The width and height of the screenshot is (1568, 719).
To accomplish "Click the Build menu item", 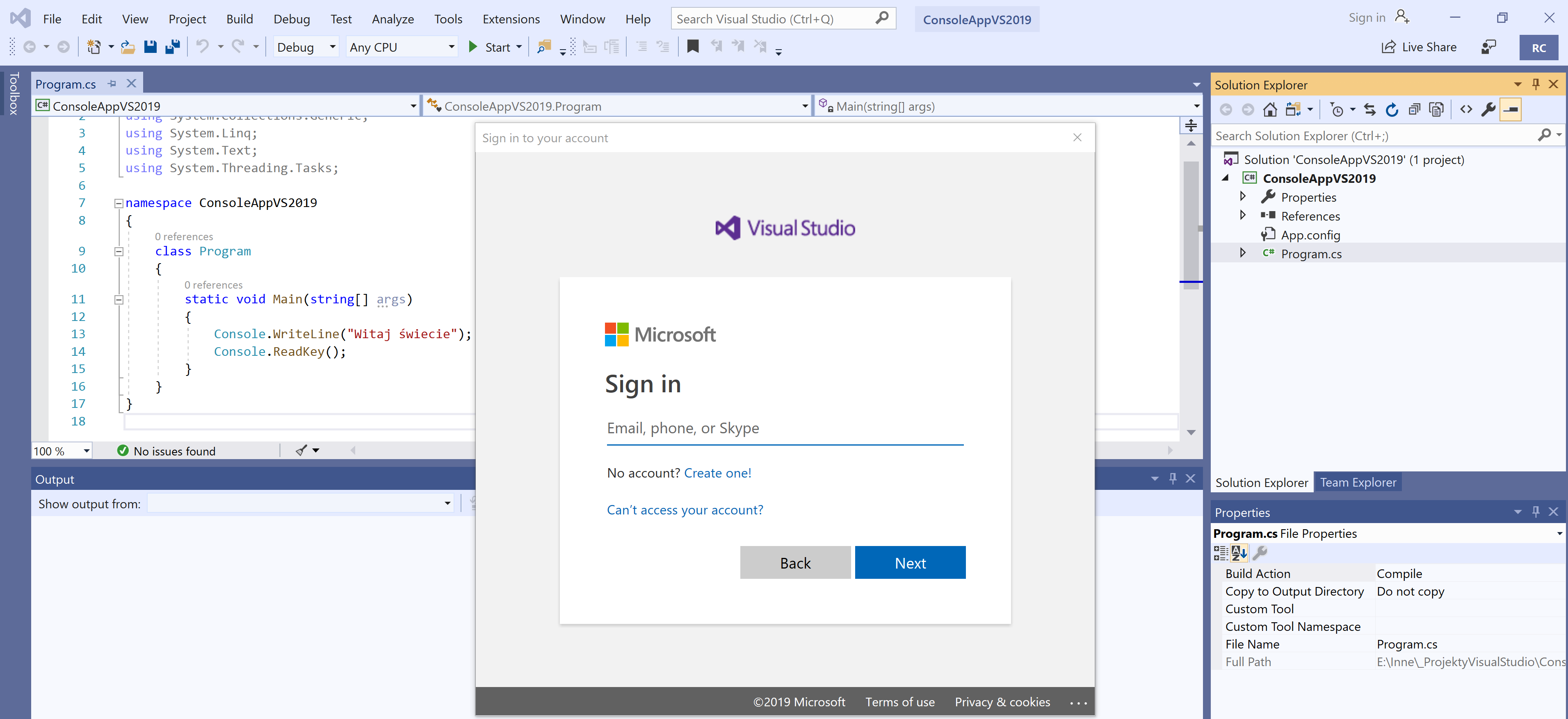I will pyautogui.click(x=237, y=19).
